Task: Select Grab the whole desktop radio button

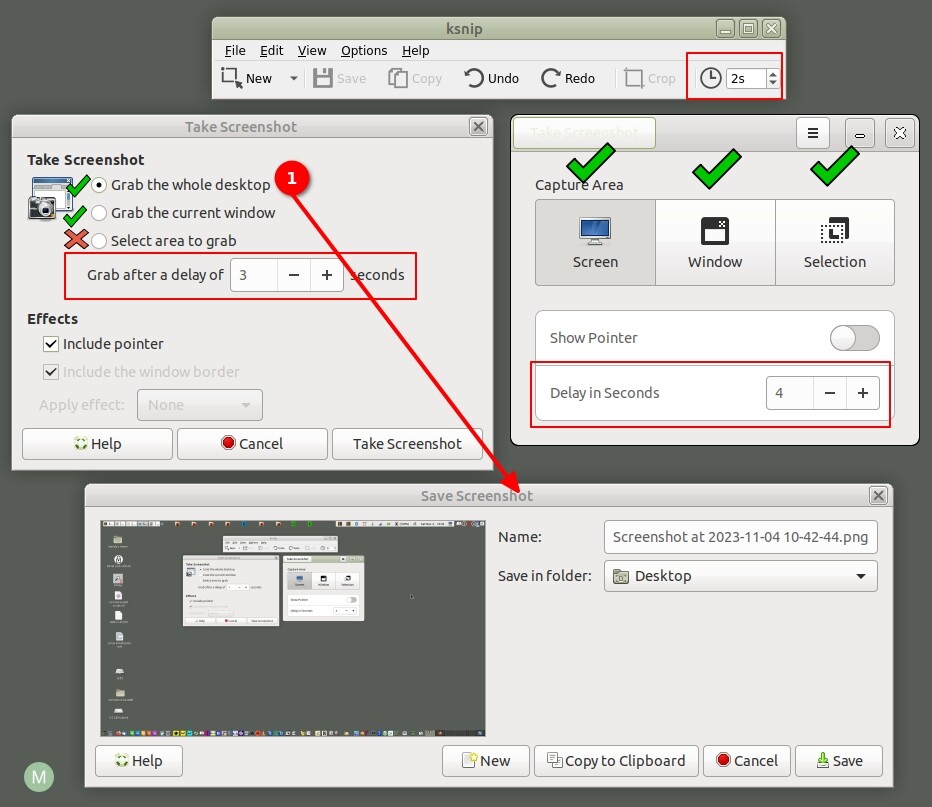Action: [99, 185]
